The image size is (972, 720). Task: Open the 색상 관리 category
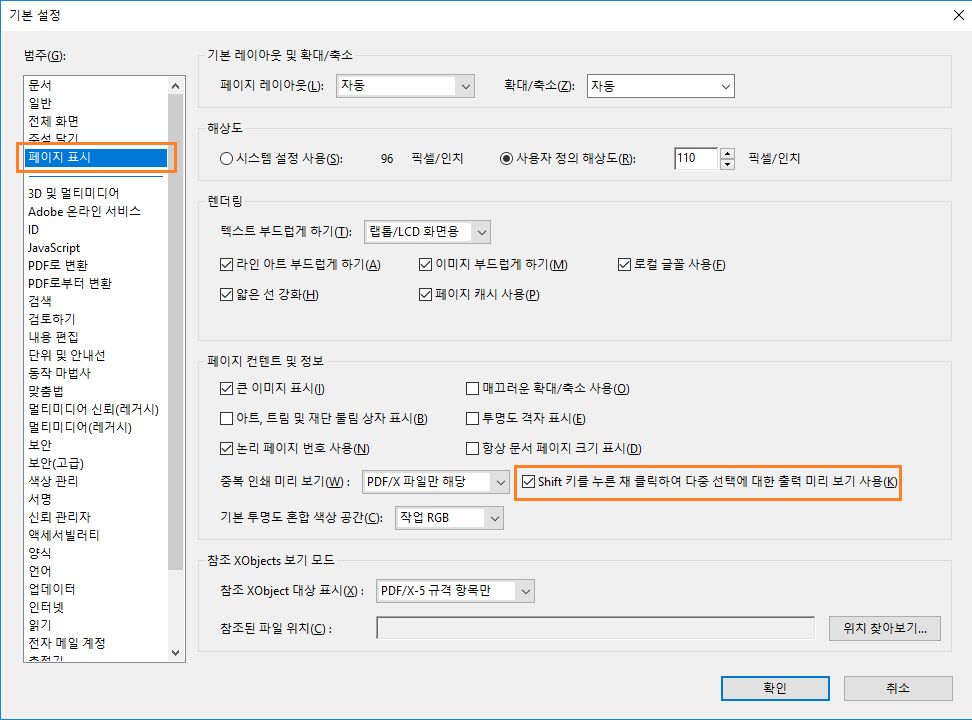click(x=50, y=482)
